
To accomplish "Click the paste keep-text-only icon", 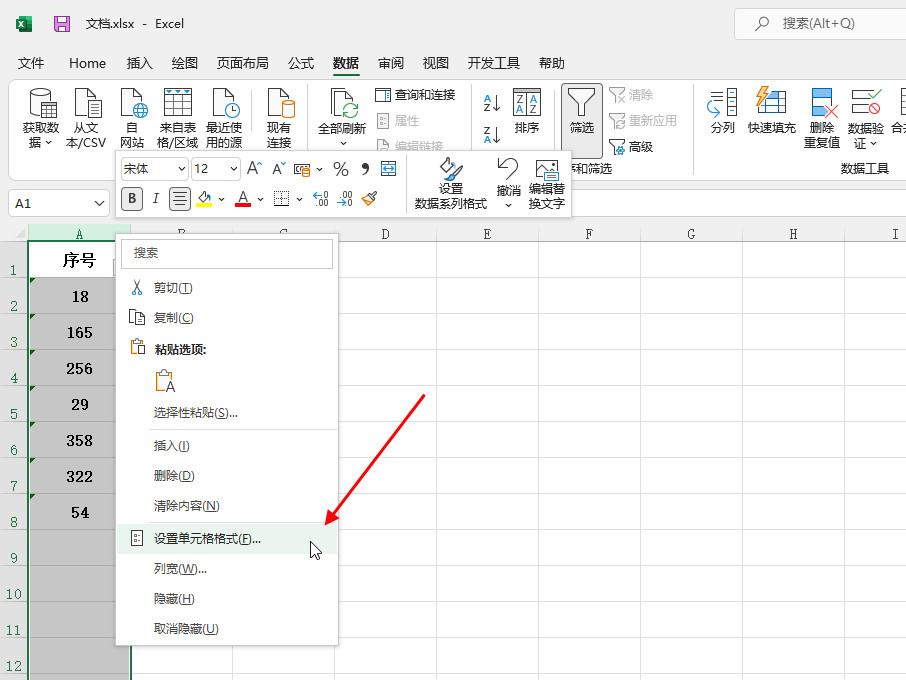I will click(x=165, y=381).
